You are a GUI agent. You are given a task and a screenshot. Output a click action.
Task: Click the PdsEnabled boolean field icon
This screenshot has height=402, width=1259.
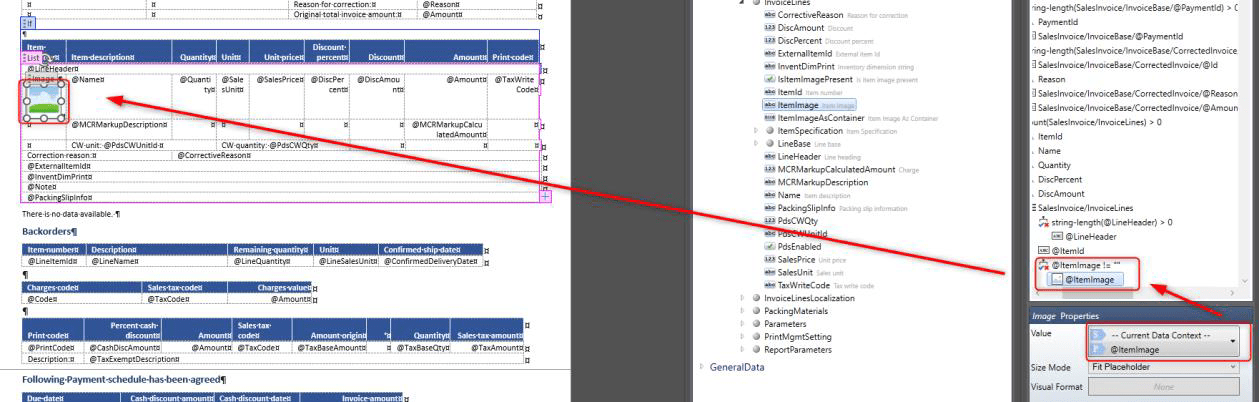click(x=769, y=246)
